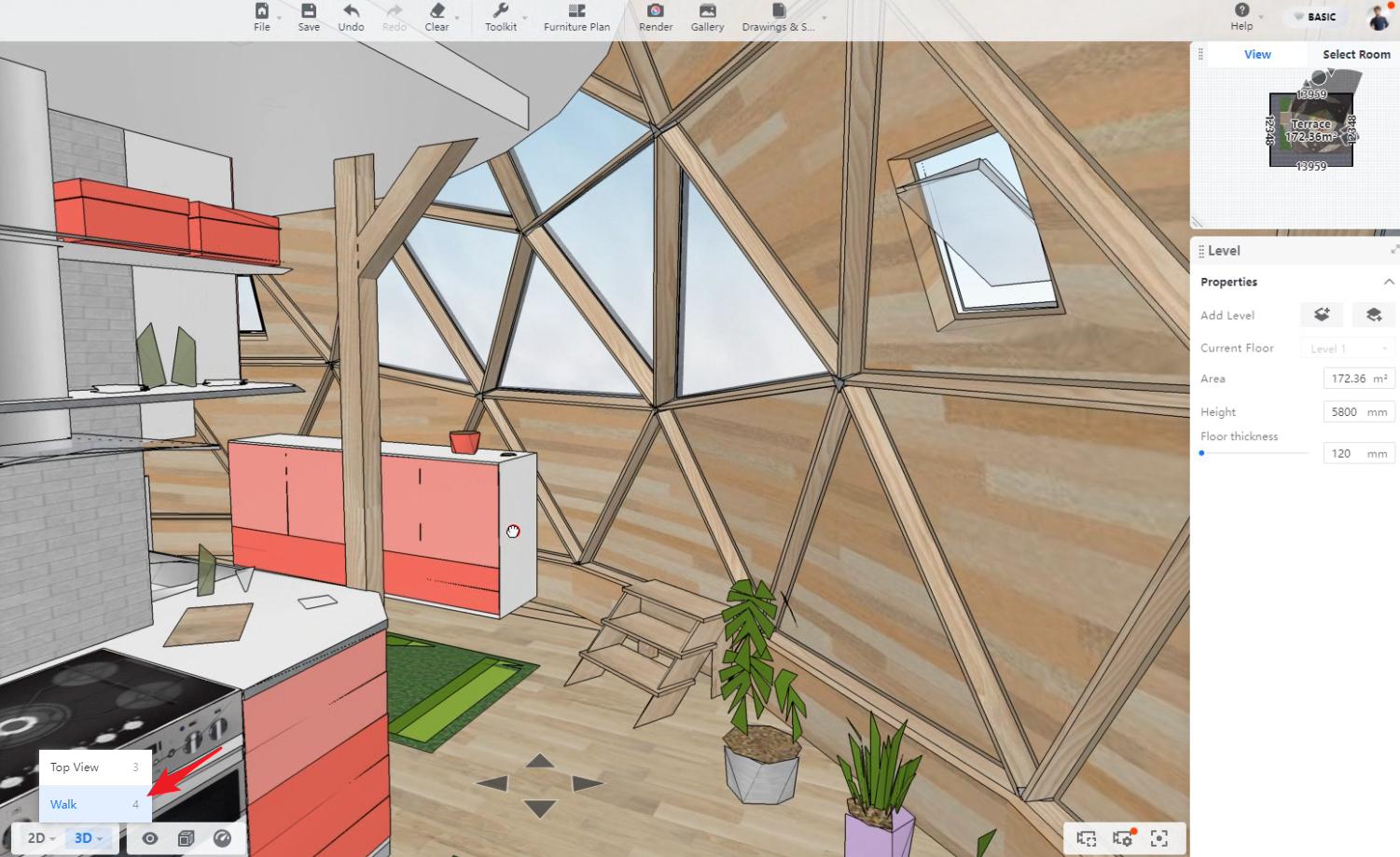Image resolution: width=1400 pixels, height=857 pixels.
Task: Click the camera settings gear icon
Action: pos(1122,838)
